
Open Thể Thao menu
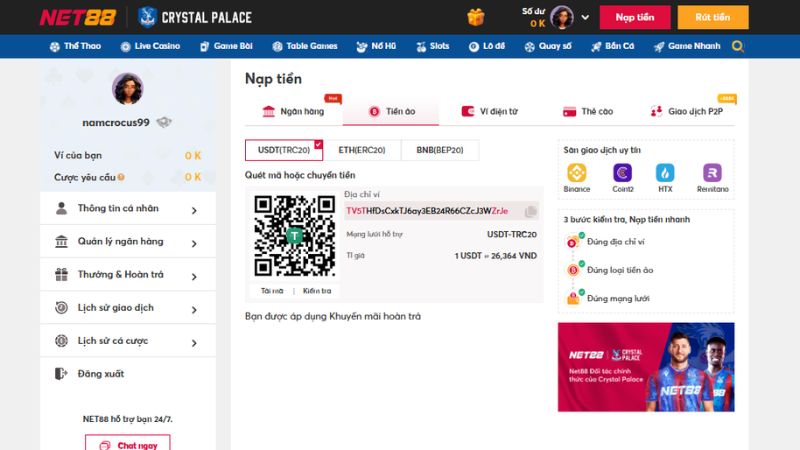pos(75,46)
